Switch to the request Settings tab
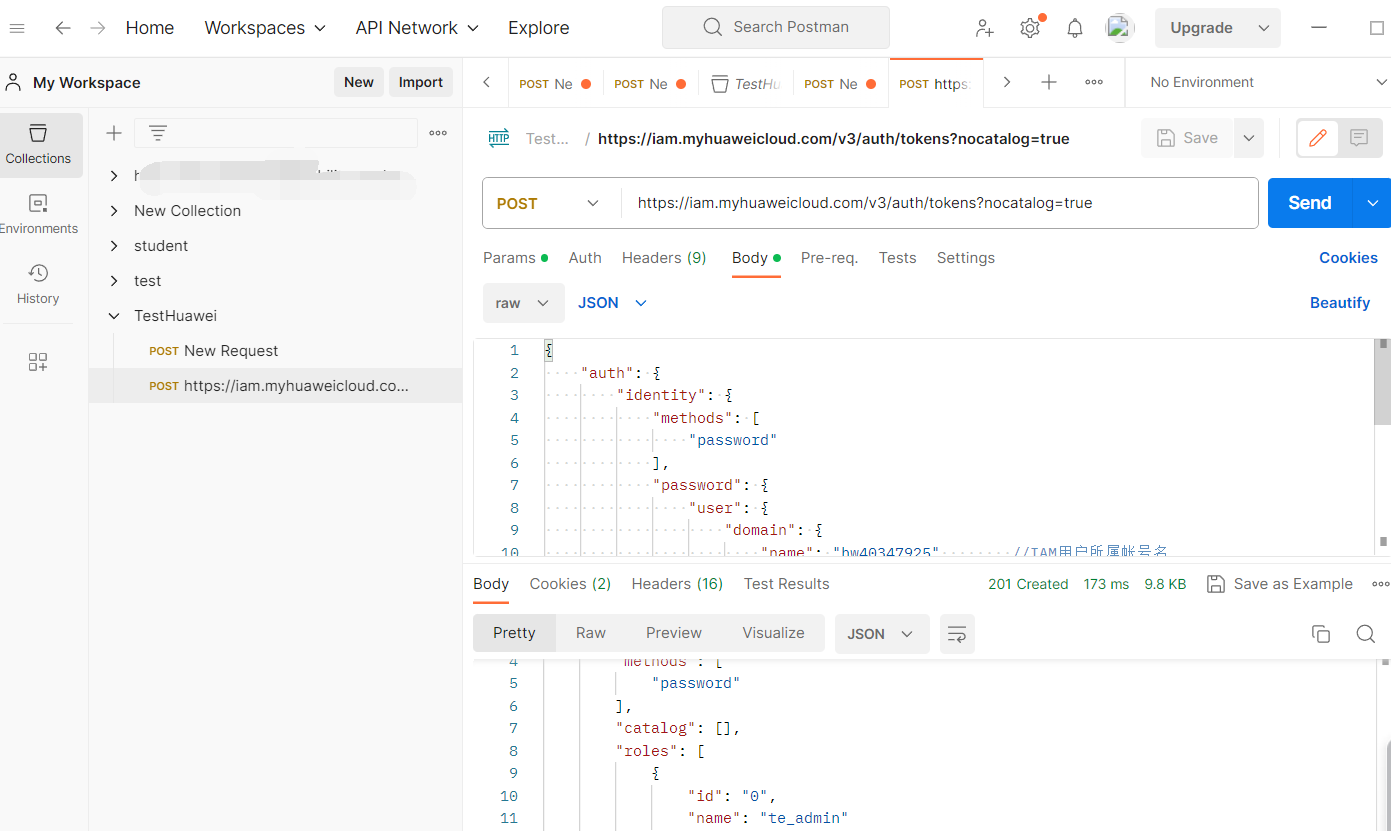 click(x=966, y=258)
